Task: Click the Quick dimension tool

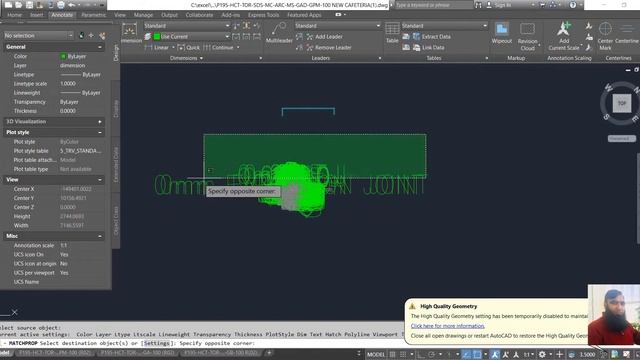Action: coord(189,47)
